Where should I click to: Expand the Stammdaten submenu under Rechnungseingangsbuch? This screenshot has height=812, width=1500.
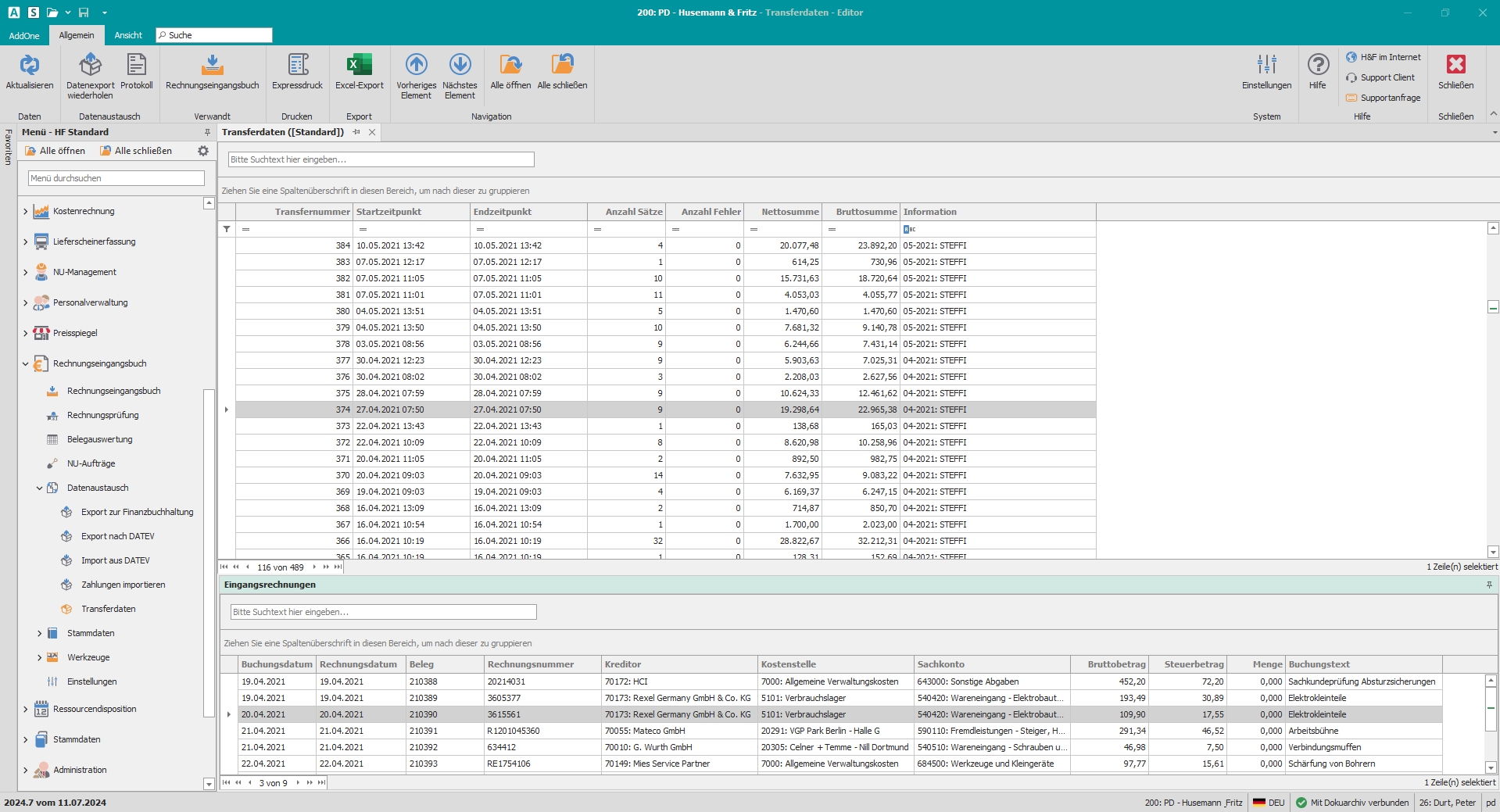[x=39, y=634]
